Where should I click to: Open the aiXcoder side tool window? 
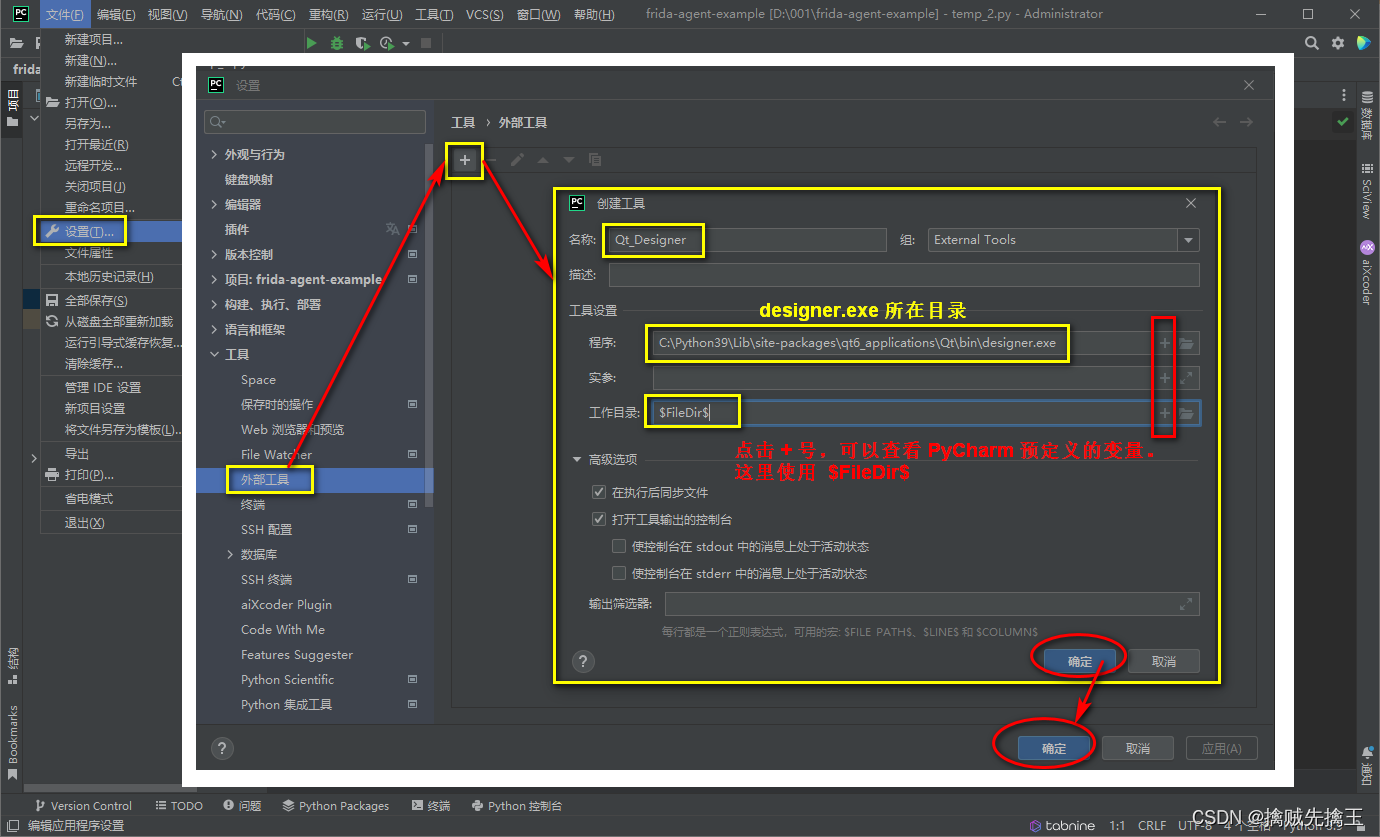(1367, 273)
